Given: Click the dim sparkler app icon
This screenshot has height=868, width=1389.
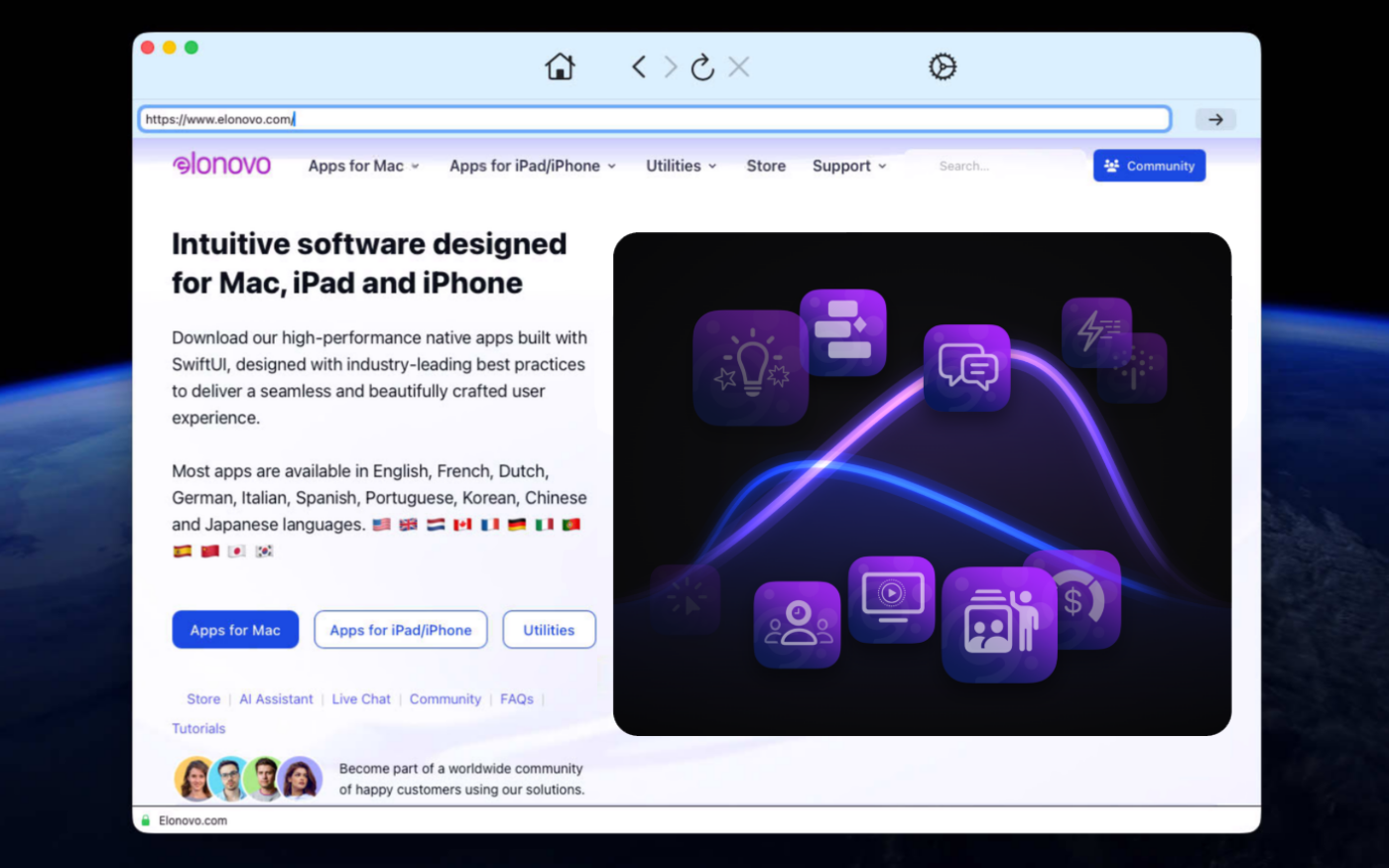Looking at the screenshot, I should [1133, 369].
